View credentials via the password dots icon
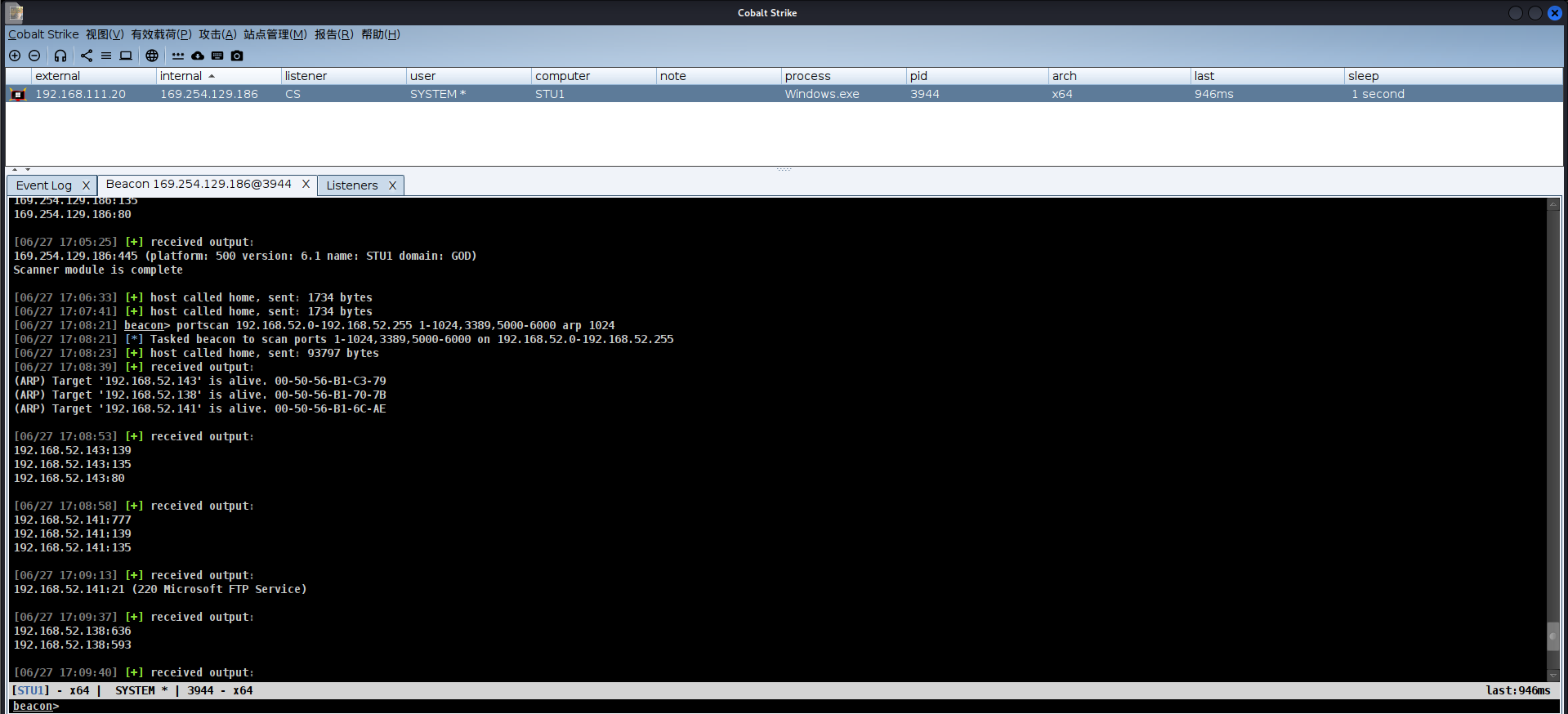This screenshot has height=714, width=1568. [x=178, y=56]
